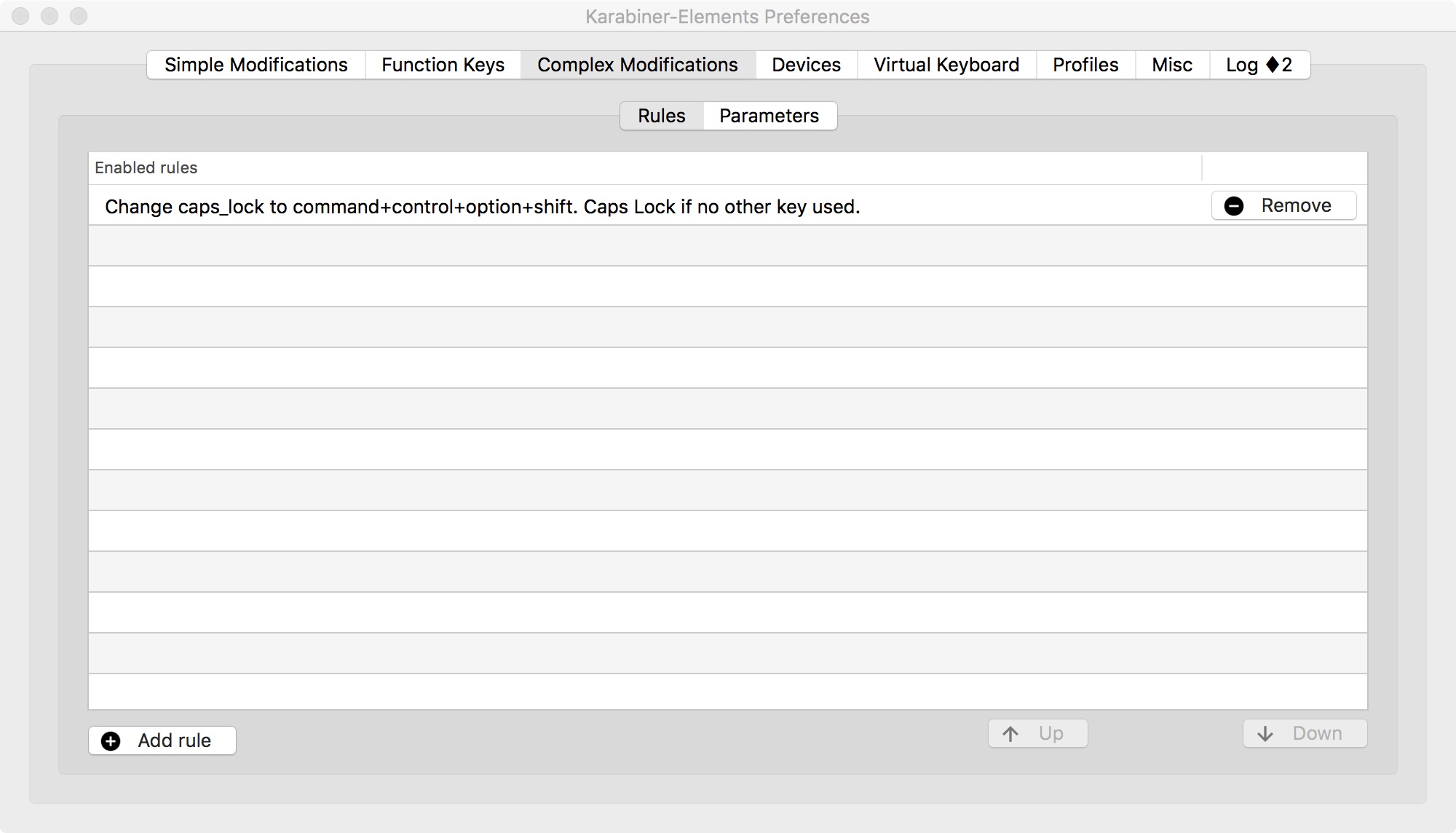Open Misc settings tab

(1172, 64)
